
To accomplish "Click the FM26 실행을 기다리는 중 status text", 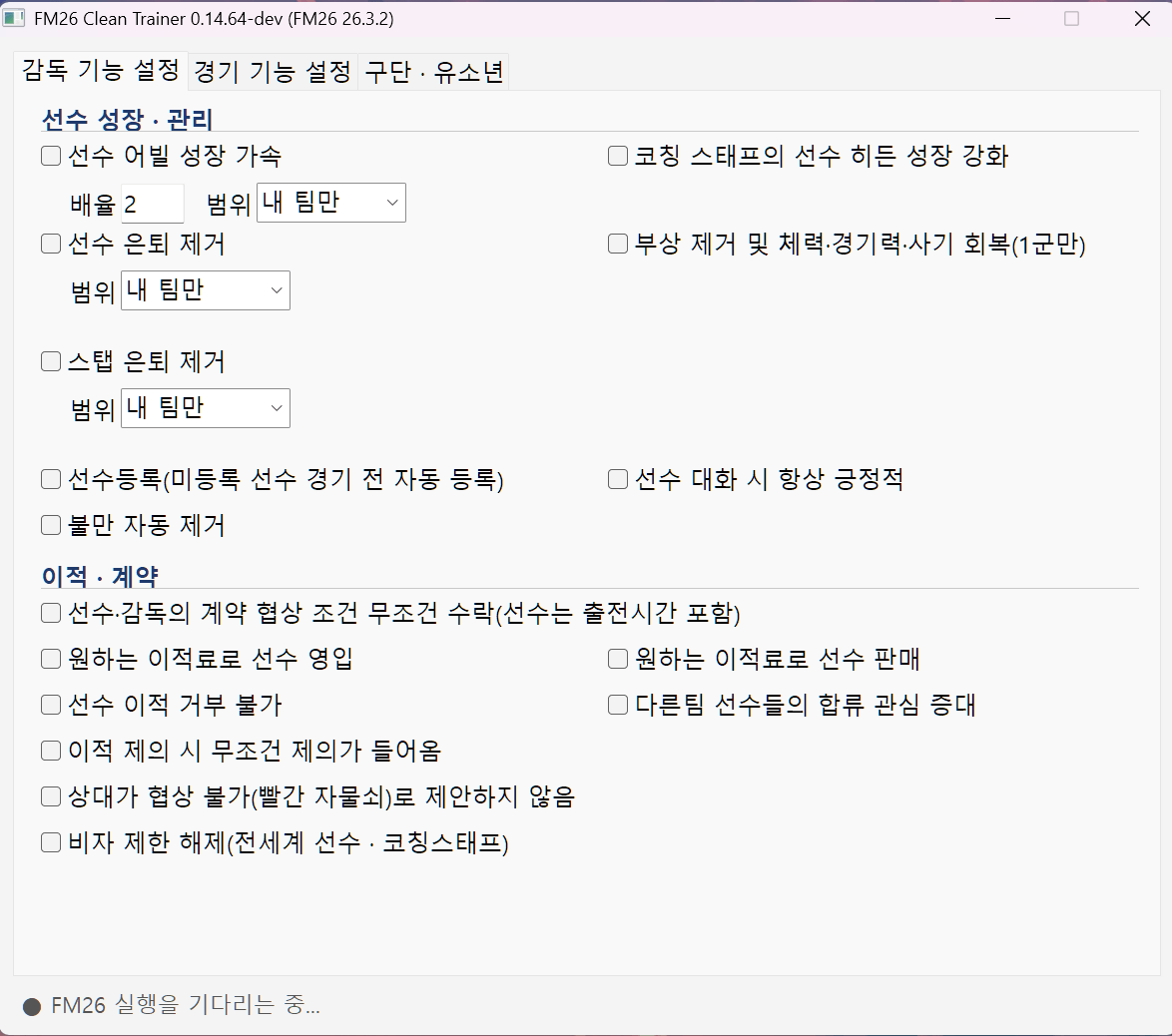I will pos(186,1005).
